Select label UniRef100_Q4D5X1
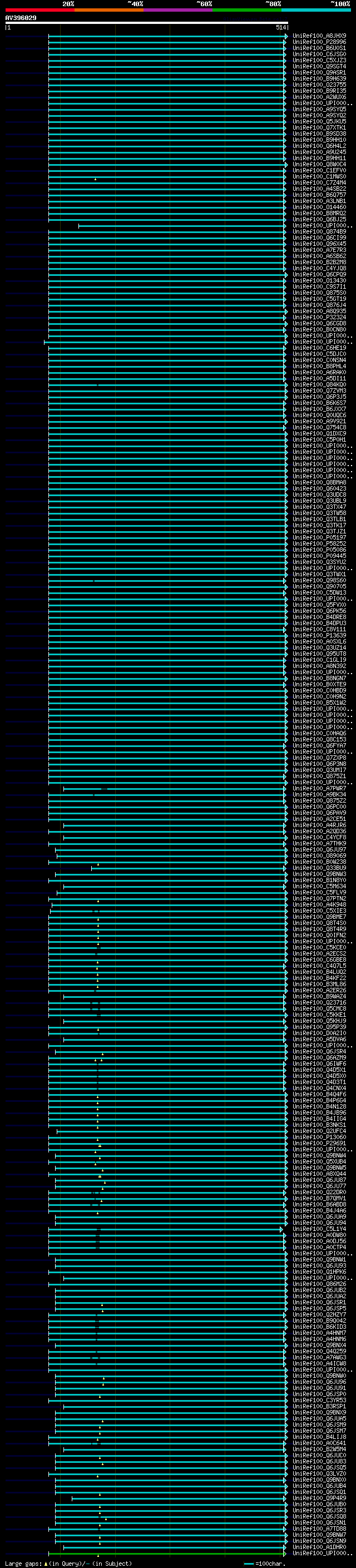The height and width of the screenshot is (1568, 356). pos(319,1070)
